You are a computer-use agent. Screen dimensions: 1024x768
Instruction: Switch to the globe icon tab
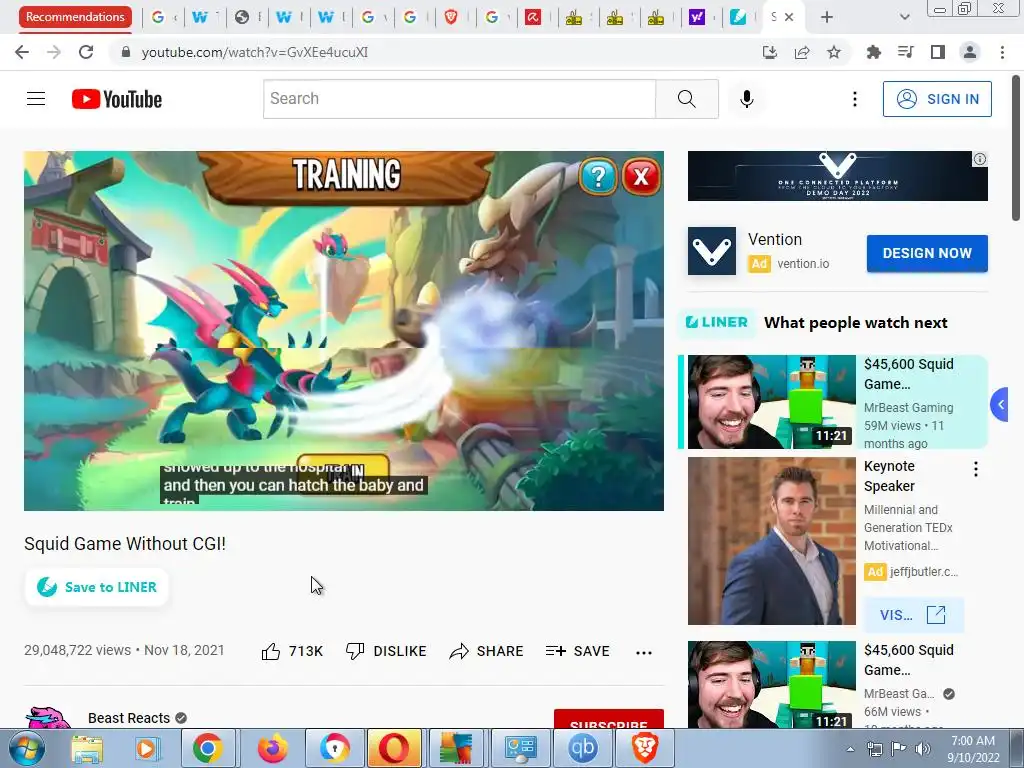coord(242,17)
